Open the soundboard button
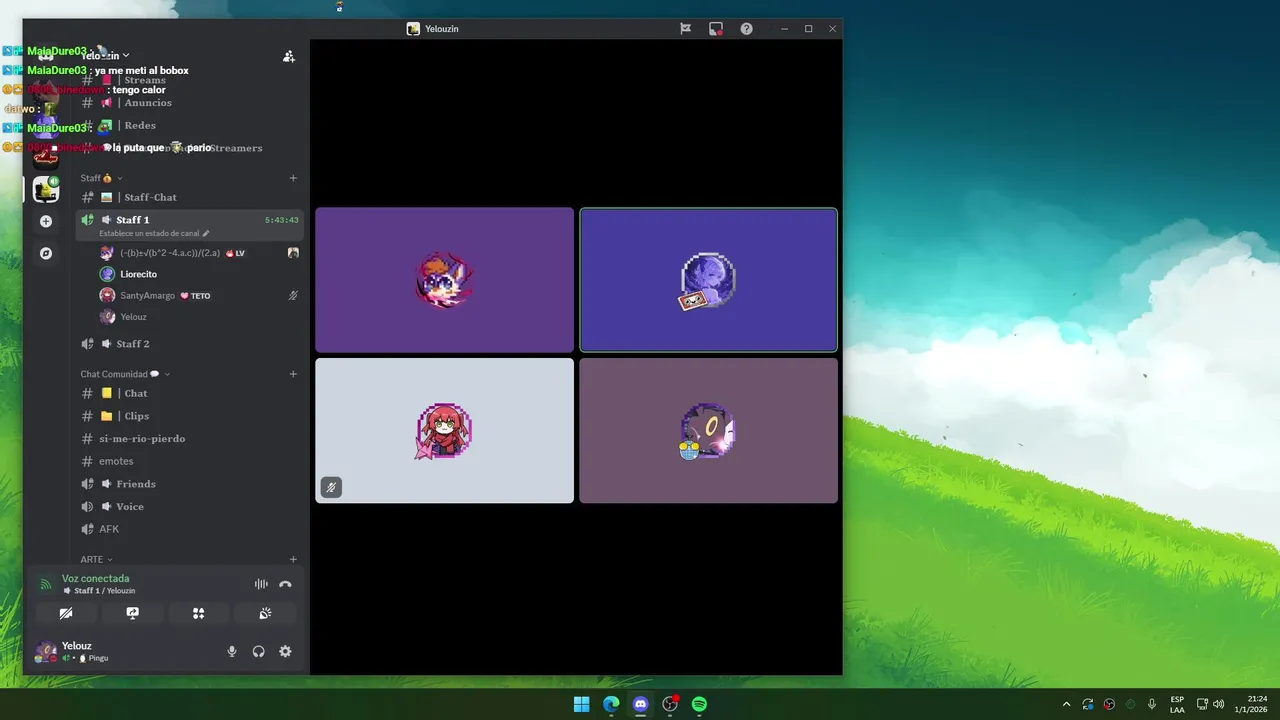This screenshot has width=1280, height=720. pos(265,613)
